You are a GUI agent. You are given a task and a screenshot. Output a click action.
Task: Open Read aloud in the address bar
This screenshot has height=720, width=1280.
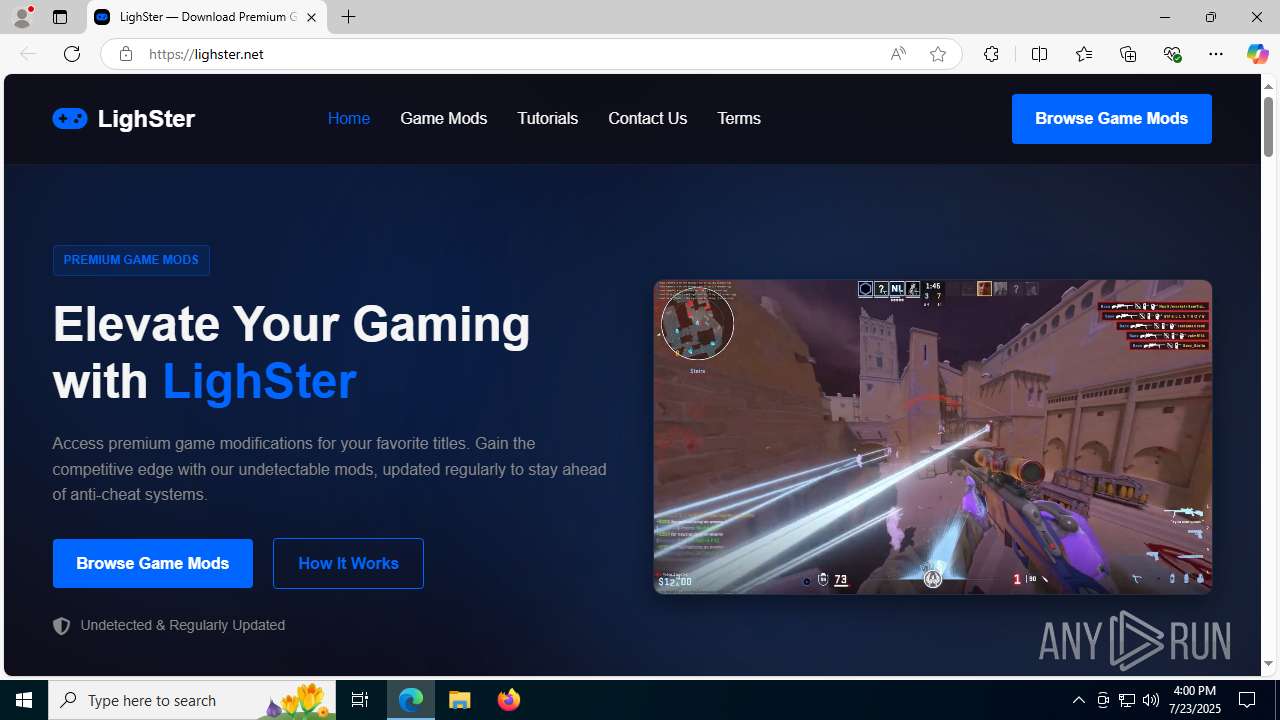coord(898,54)
